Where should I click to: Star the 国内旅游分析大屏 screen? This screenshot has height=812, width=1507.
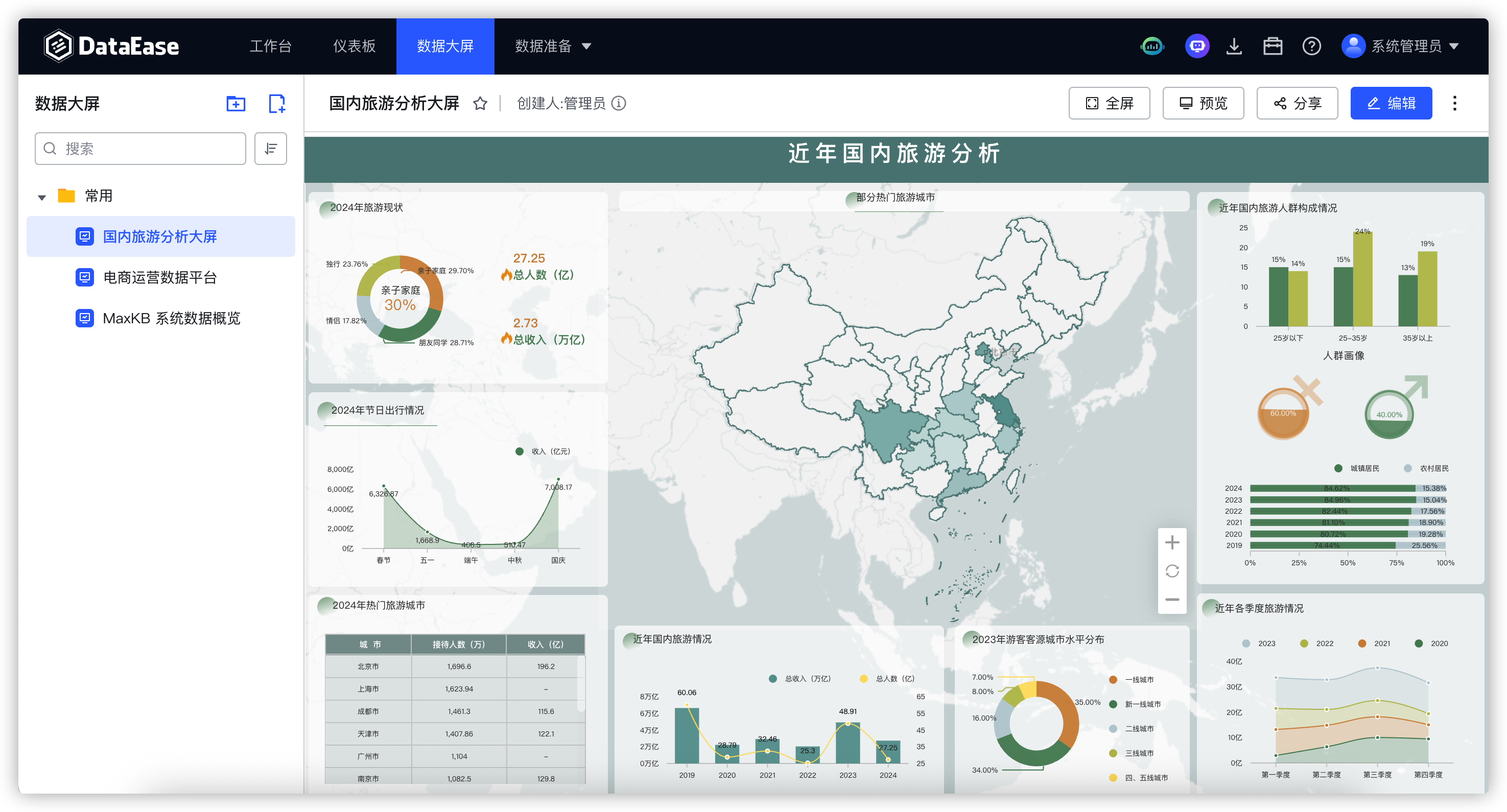(480, 104)
